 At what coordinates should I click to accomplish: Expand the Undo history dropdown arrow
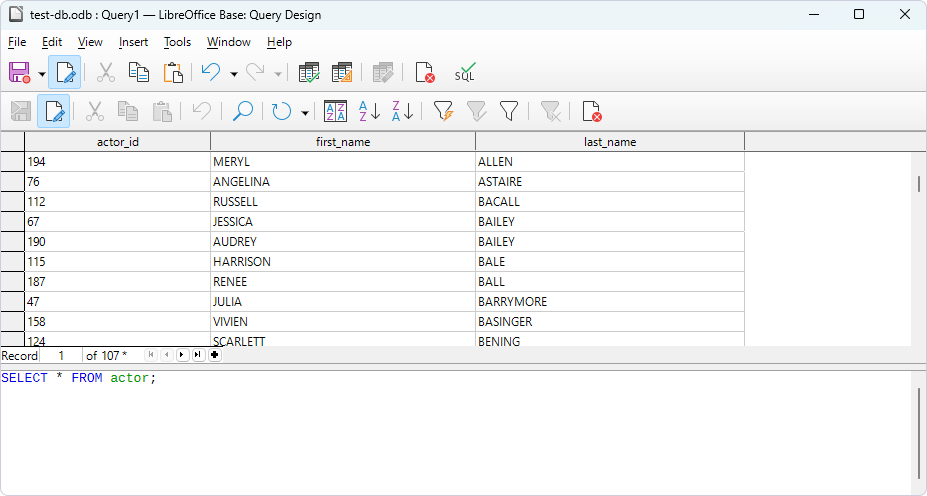tap(233, 73)
